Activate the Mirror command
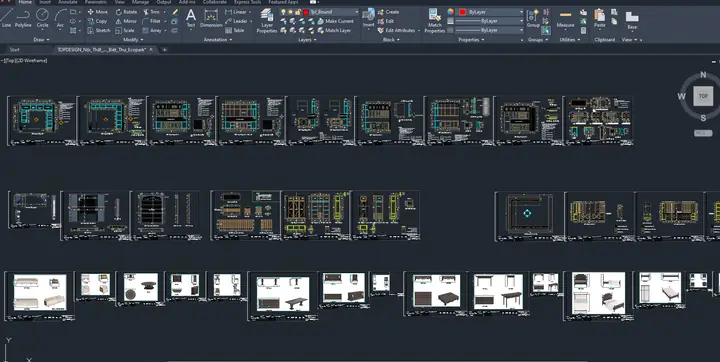This screenshot has width=720, height=362. (x=126, y=21)
